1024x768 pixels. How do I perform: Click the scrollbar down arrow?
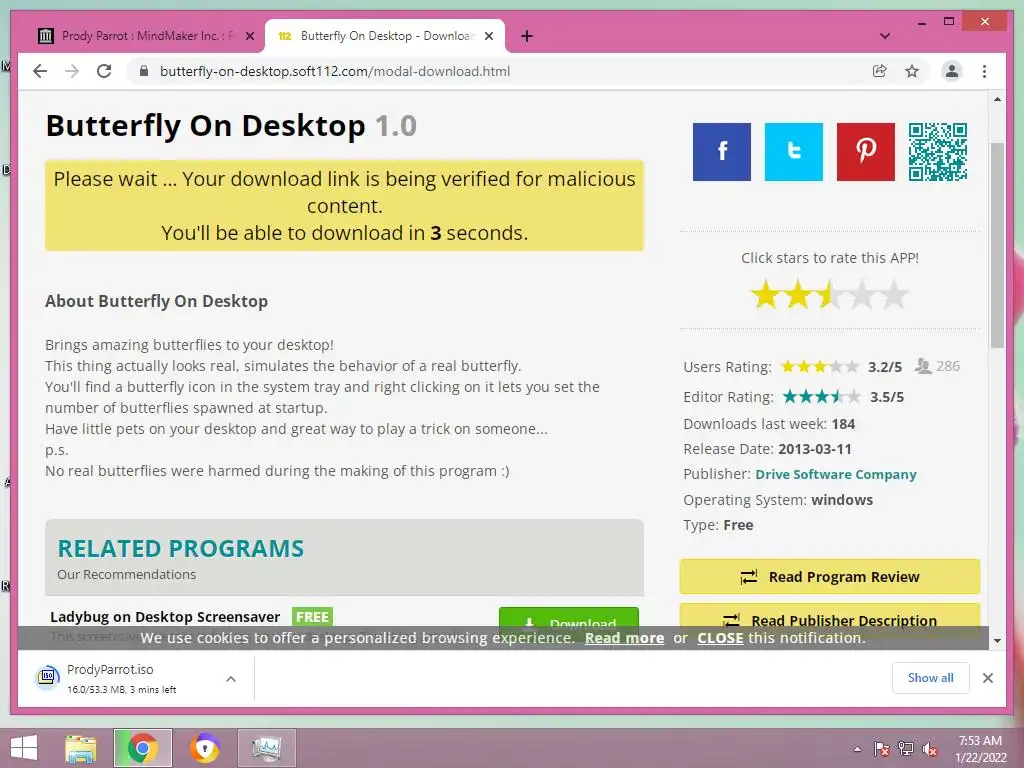point(997,641)
